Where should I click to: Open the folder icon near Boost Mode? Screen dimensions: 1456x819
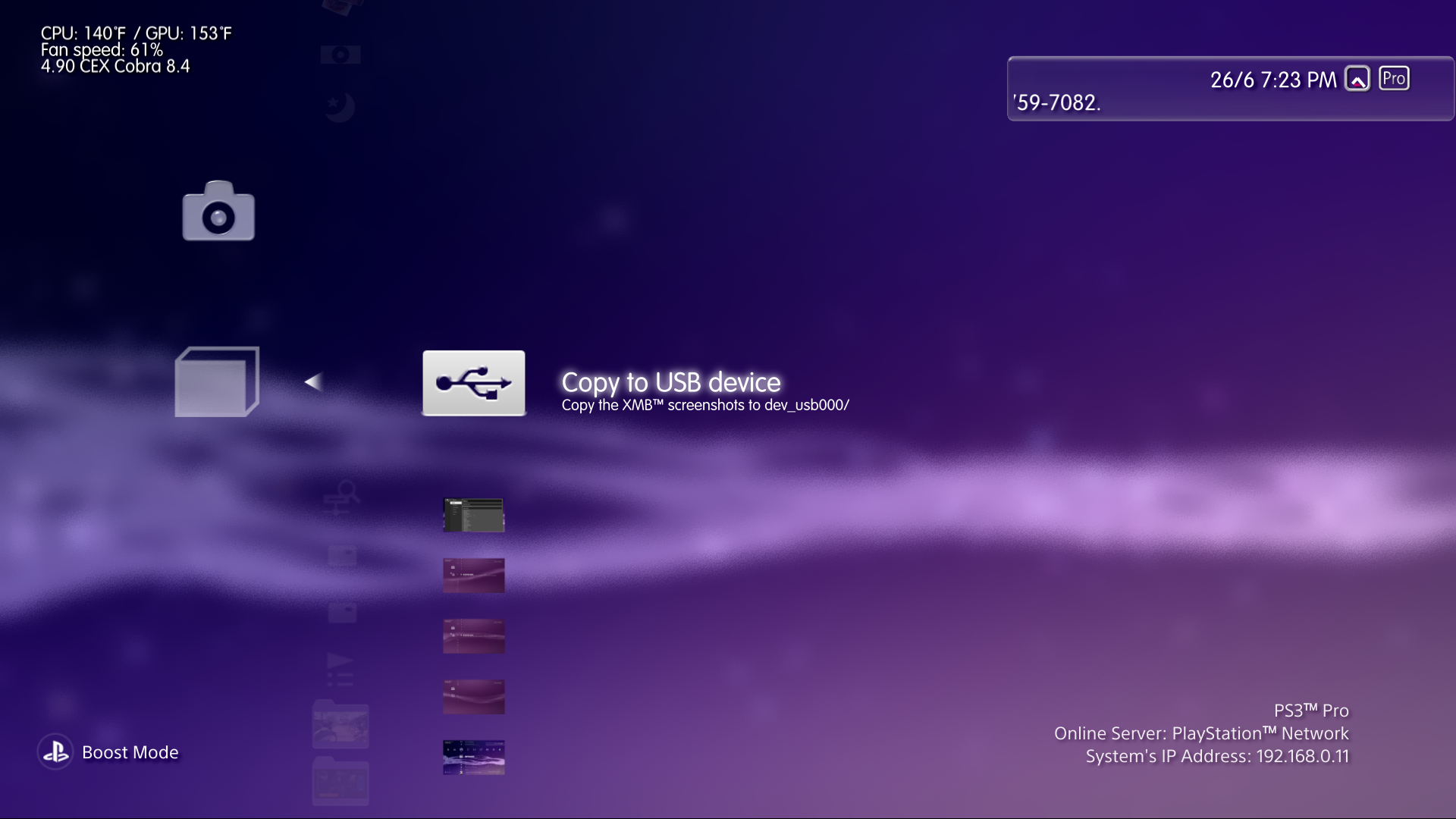(x=340, y=724)
